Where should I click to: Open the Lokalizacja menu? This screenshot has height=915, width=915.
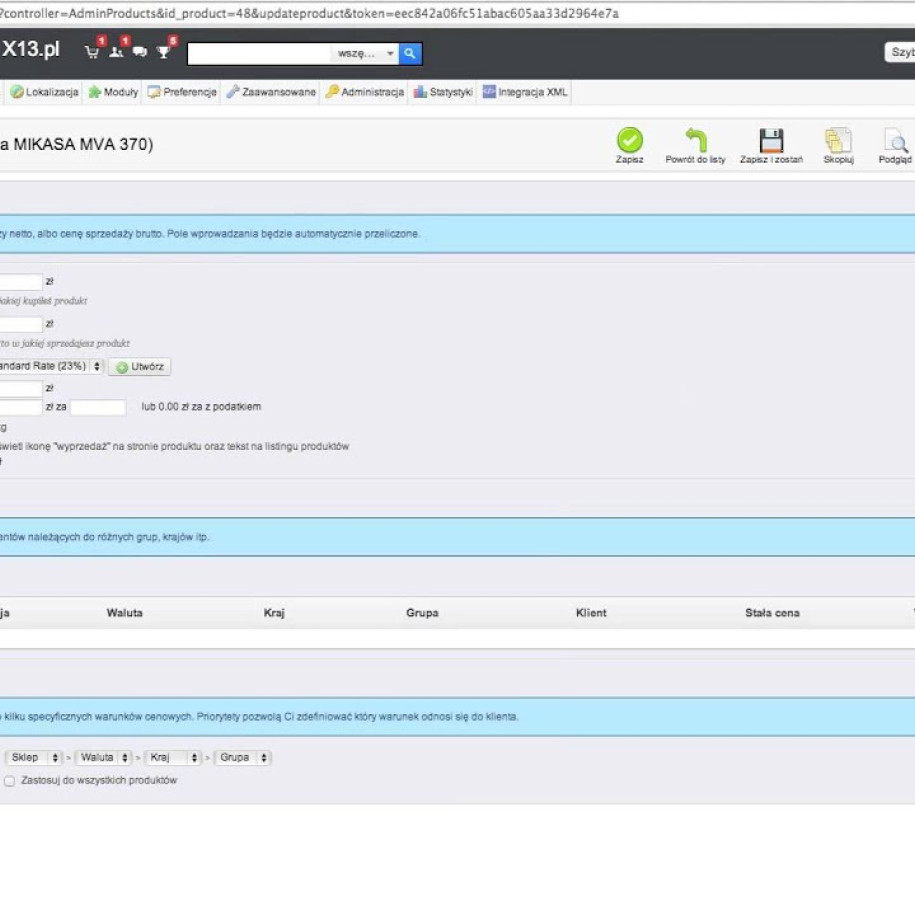[x=44, y=92]
